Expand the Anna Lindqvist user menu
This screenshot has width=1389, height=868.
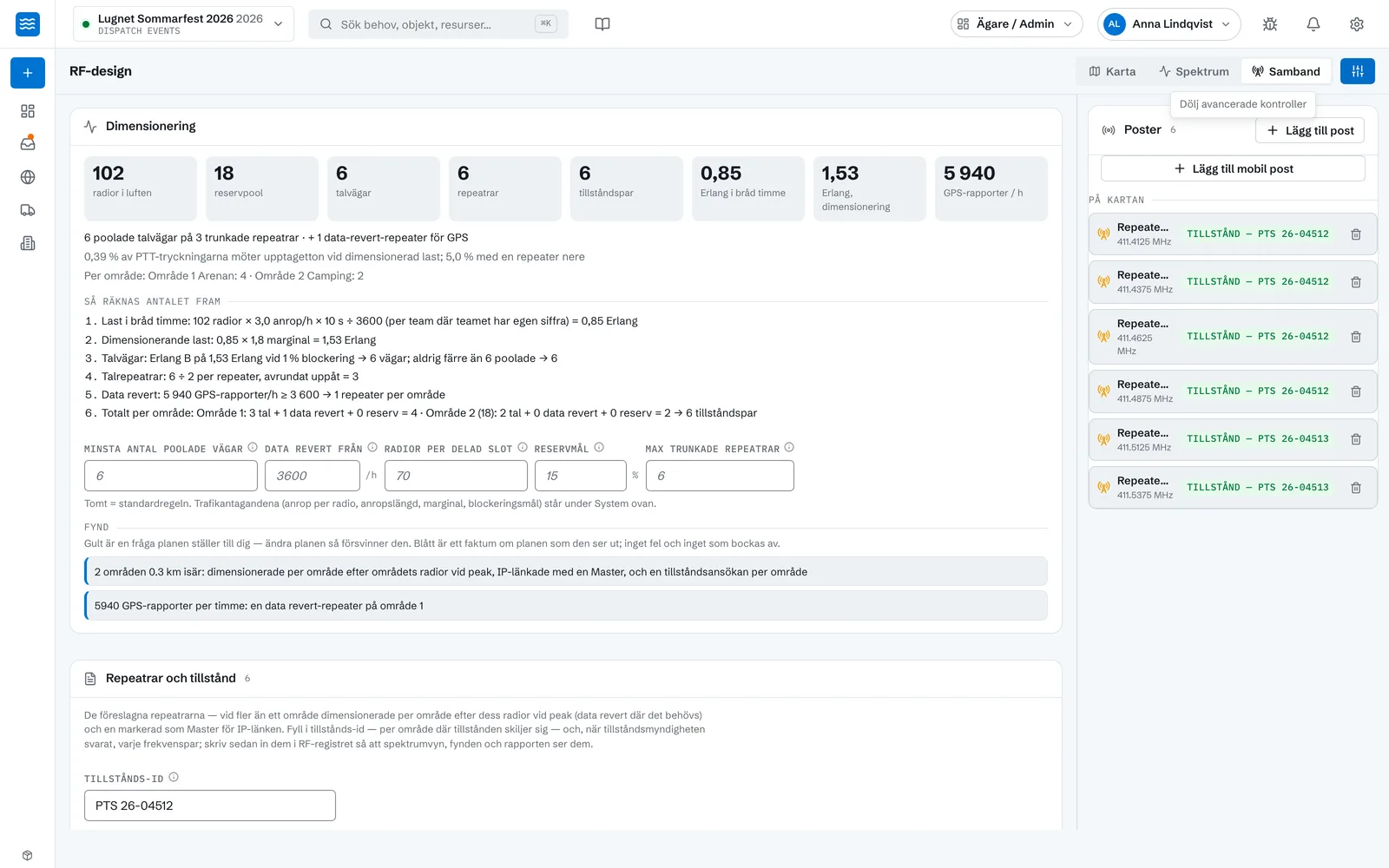pos(1168,24)
